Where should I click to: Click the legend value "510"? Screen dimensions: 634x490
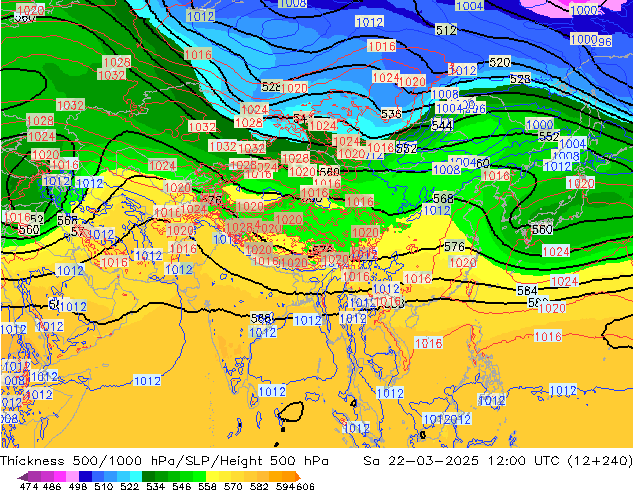click(x=104, y=486)
